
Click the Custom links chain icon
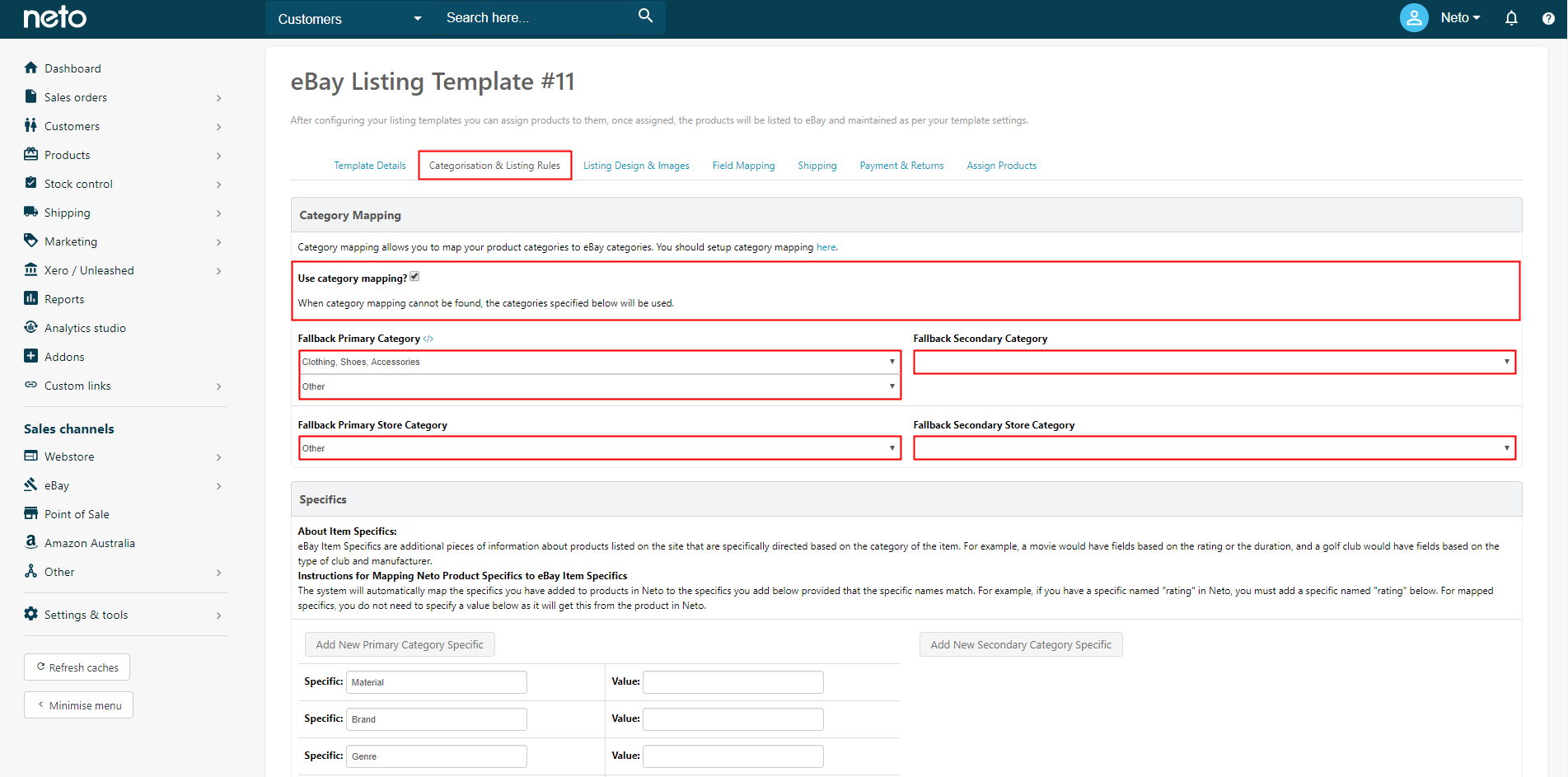[x=31, y=385]
